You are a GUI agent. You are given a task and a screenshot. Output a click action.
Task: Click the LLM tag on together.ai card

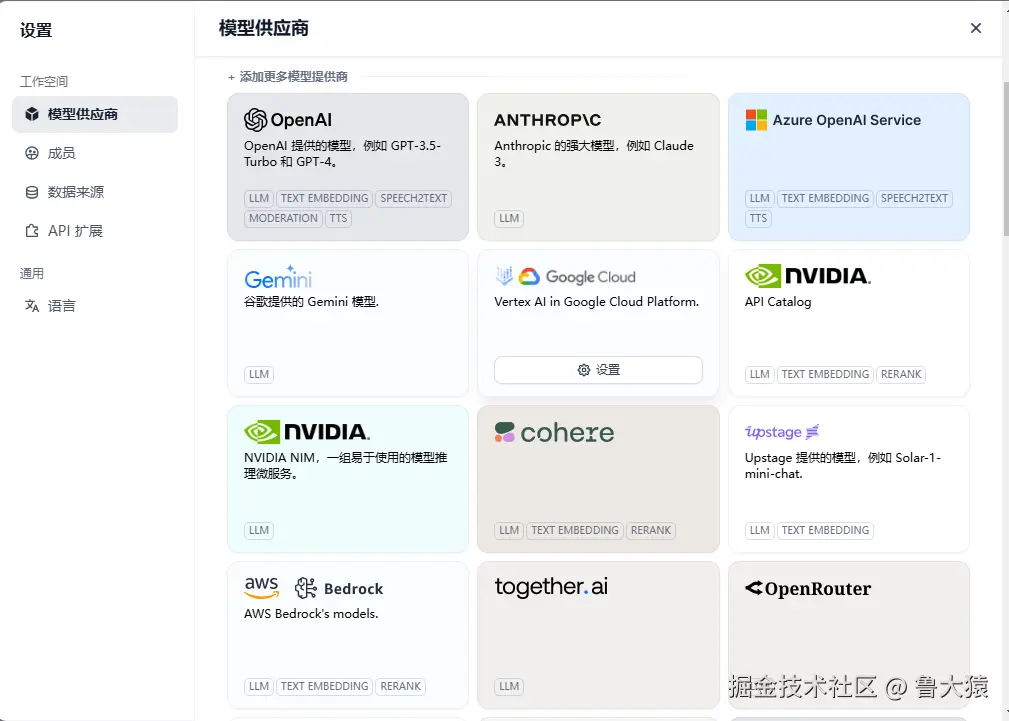point(509,686)
